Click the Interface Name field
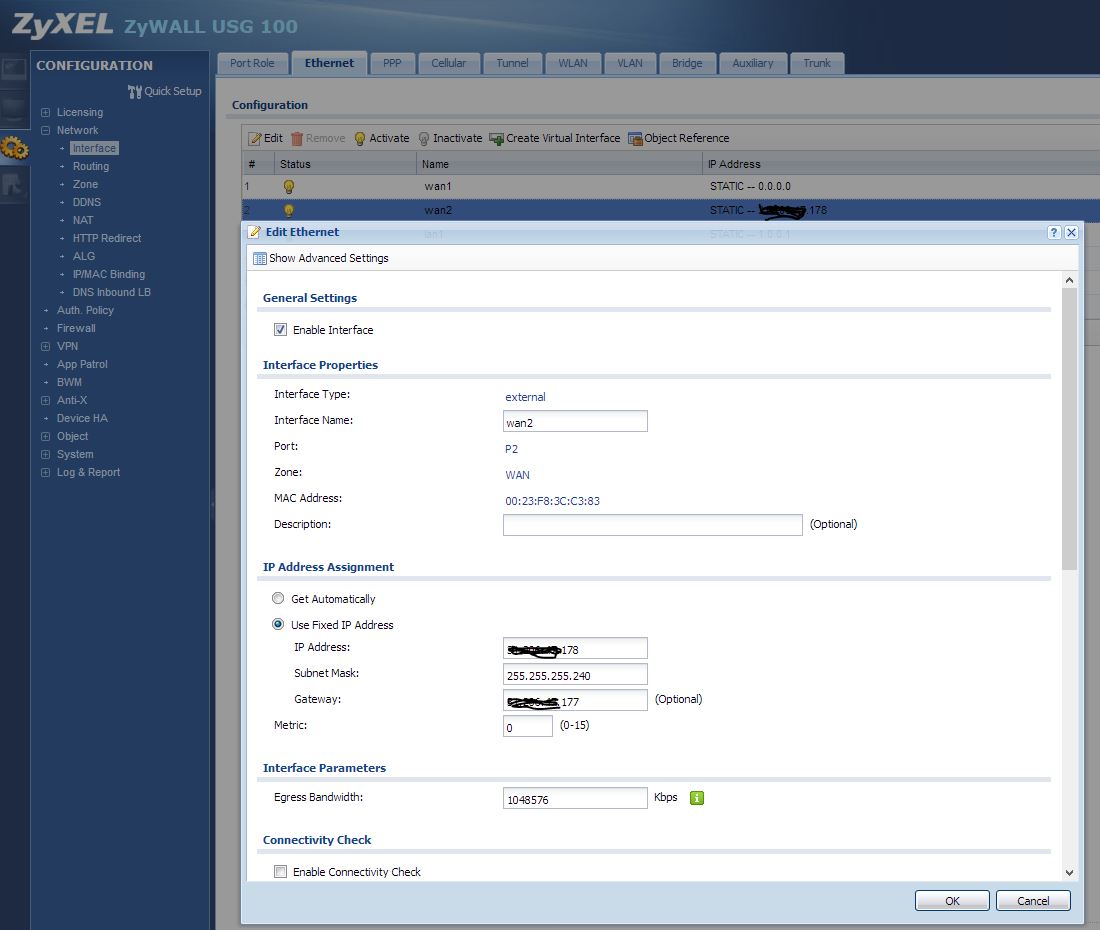The image size is (1100, 930). [x=575, y=422]
